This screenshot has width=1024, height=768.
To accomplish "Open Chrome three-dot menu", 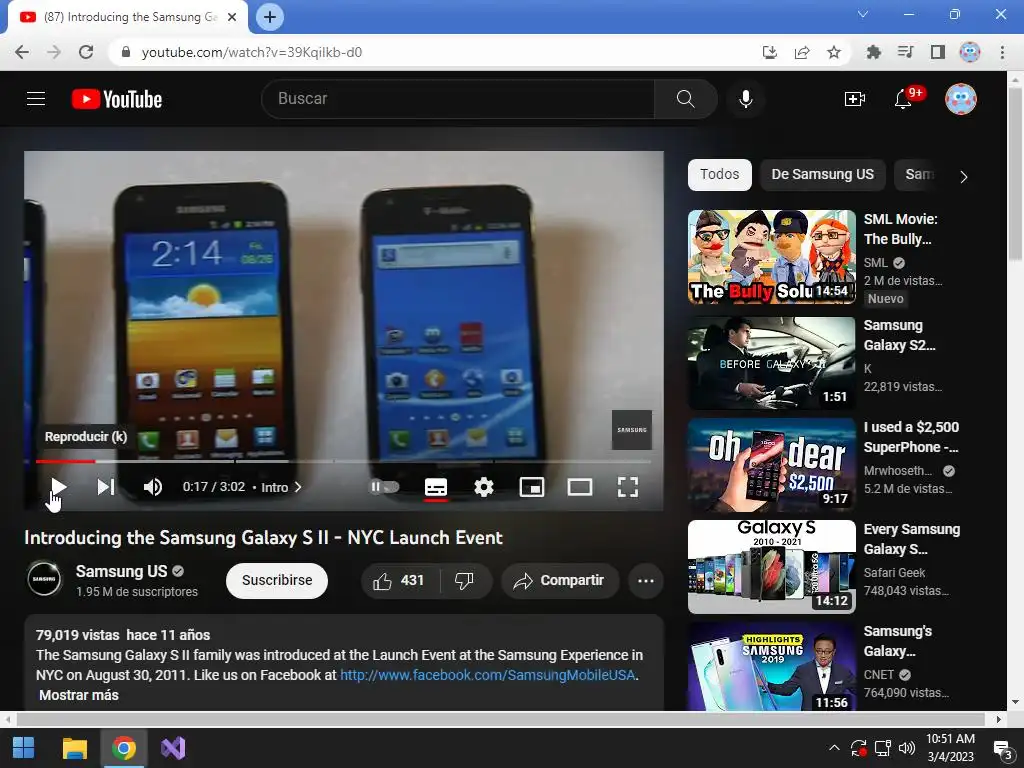I will [1002, 52].
